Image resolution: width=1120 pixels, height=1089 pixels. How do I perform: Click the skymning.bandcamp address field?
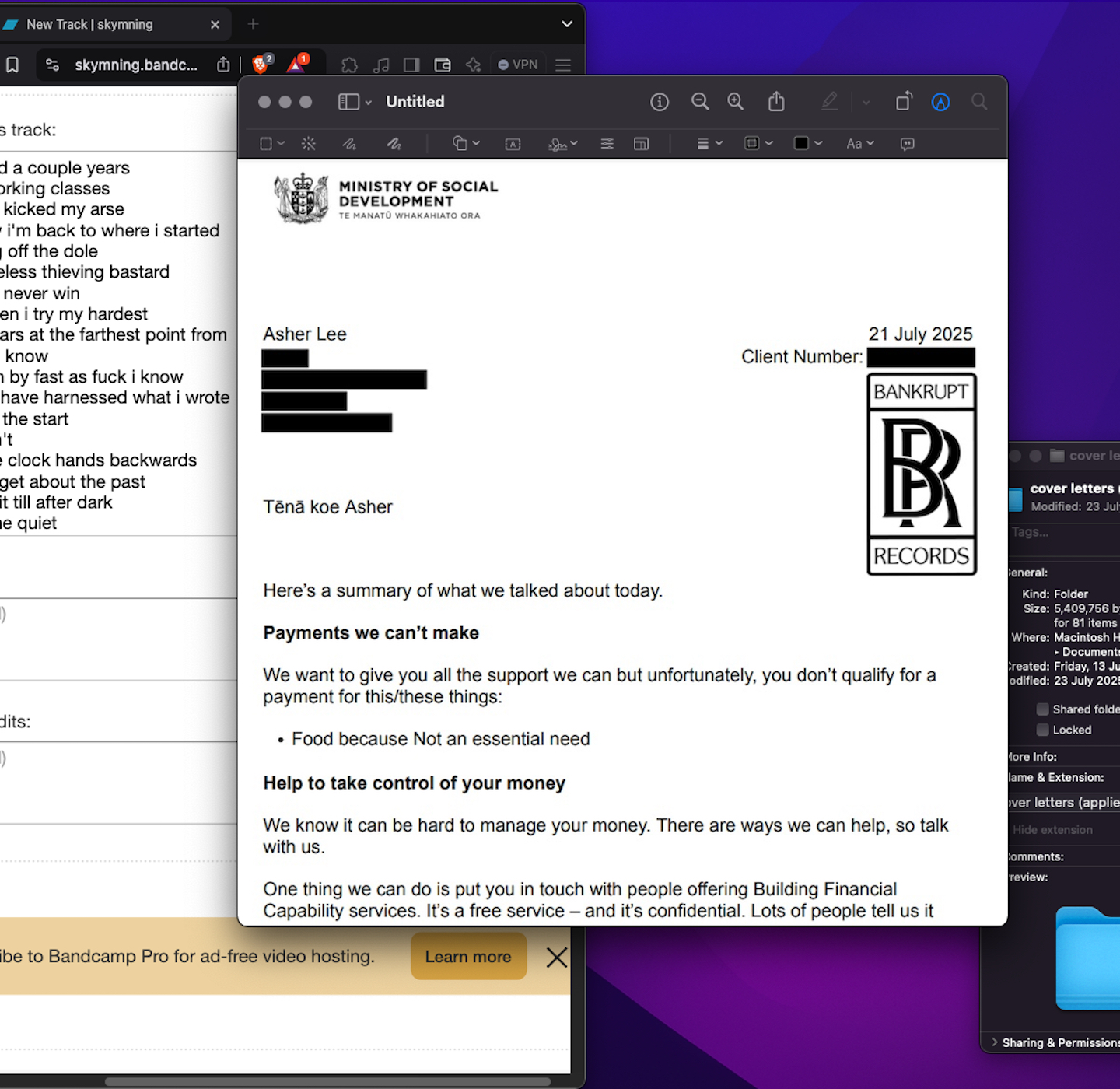136,65
